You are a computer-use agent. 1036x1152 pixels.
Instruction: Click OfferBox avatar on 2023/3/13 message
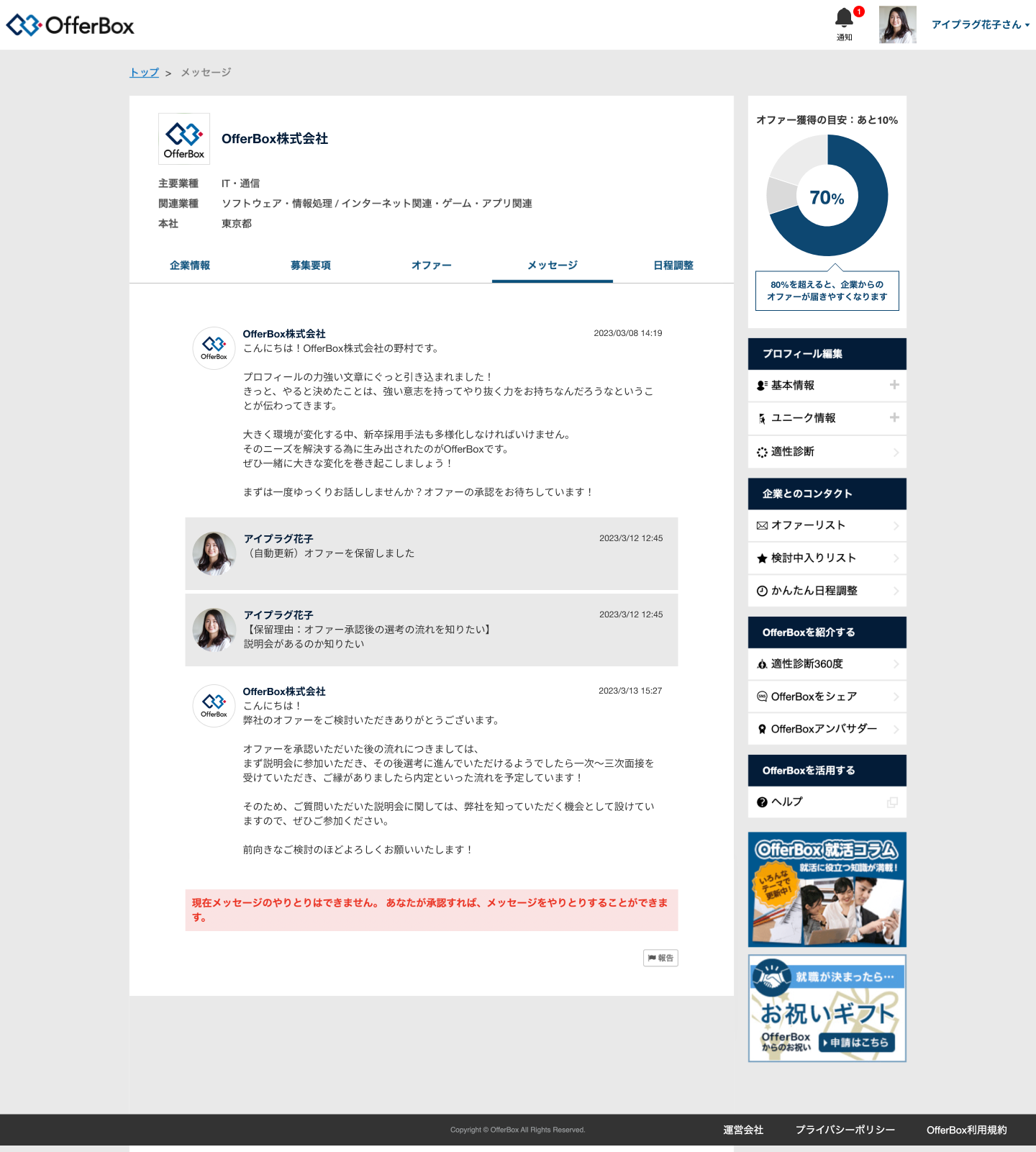click(214, 706)
